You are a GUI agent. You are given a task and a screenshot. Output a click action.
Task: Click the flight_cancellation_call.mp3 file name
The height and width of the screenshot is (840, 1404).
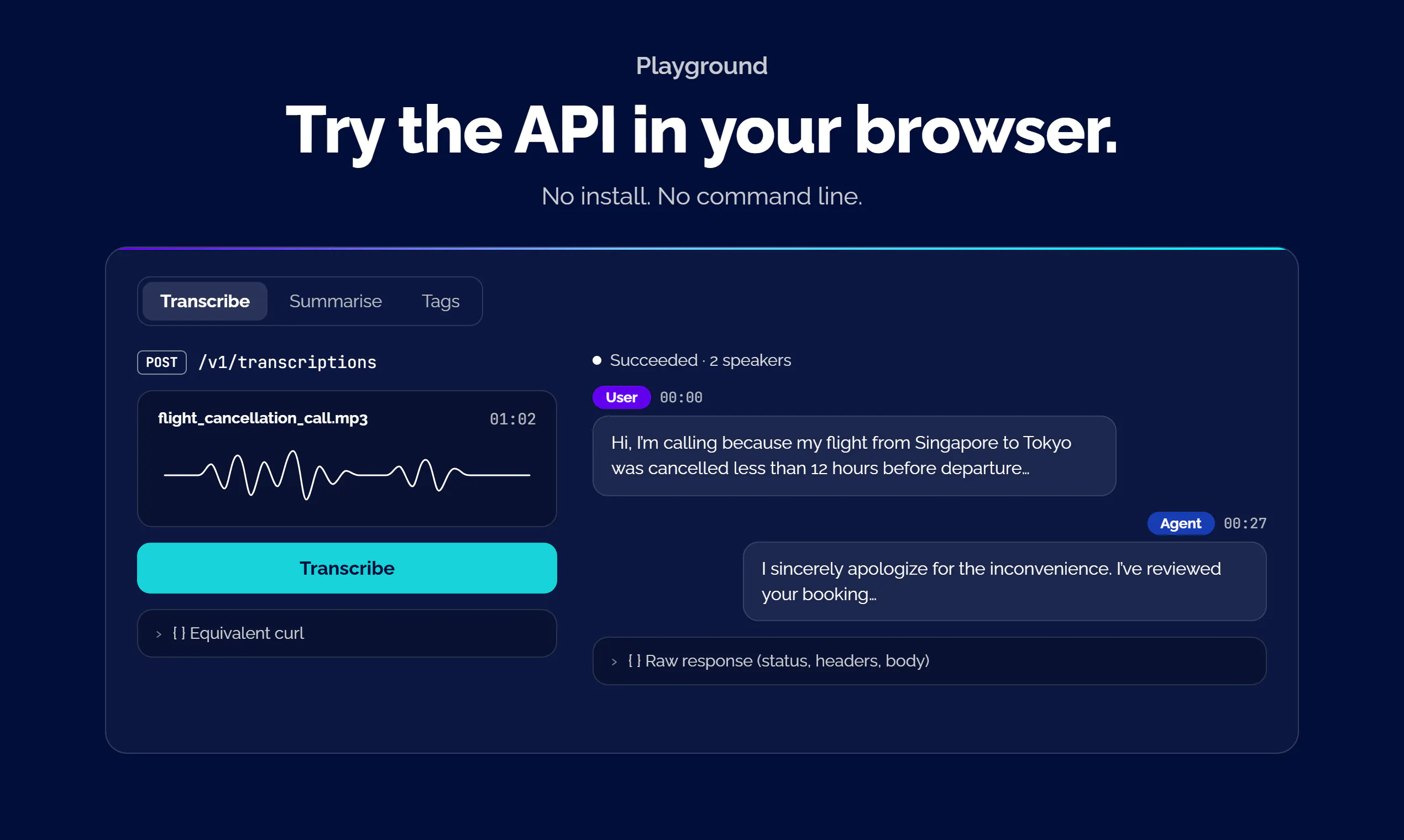pyautogui.click(x=263, y=418)
